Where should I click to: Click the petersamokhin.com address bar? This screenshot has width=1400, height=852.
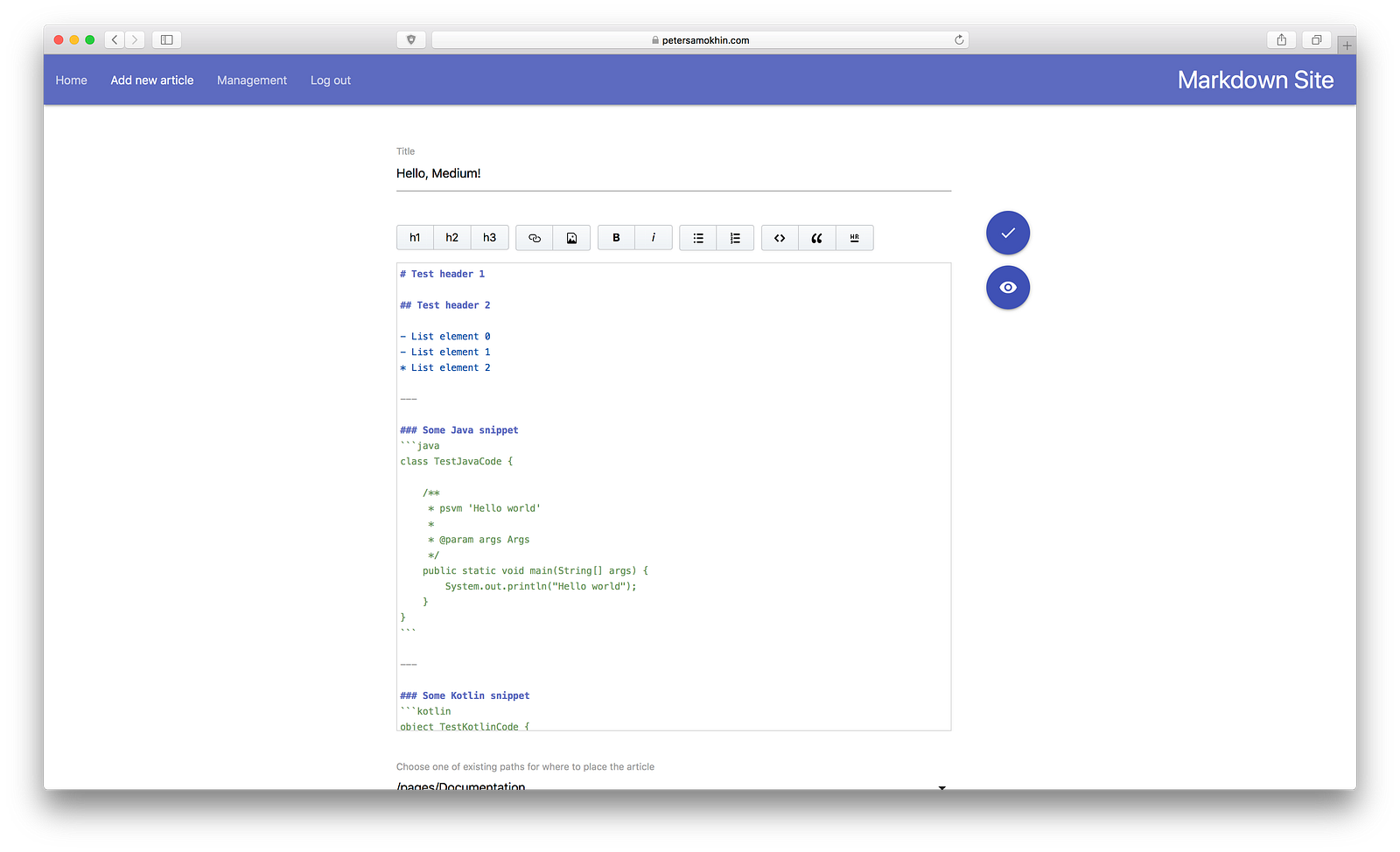700,39
